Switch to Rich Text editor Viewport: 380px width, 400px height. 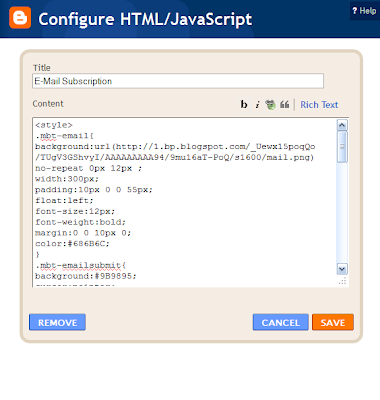click(x=319, y=105)
